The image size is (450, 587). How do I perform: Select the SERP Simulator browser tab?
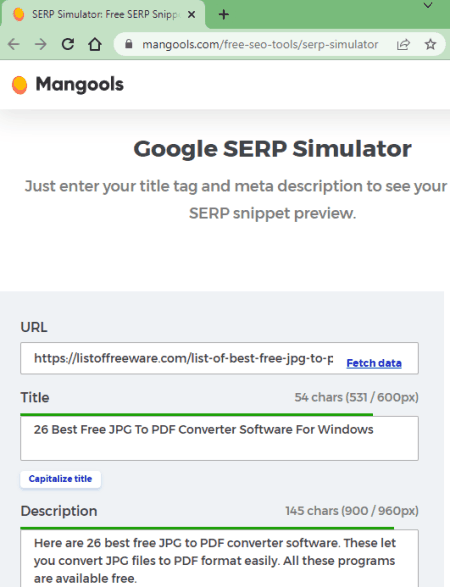tap(103, 14)
